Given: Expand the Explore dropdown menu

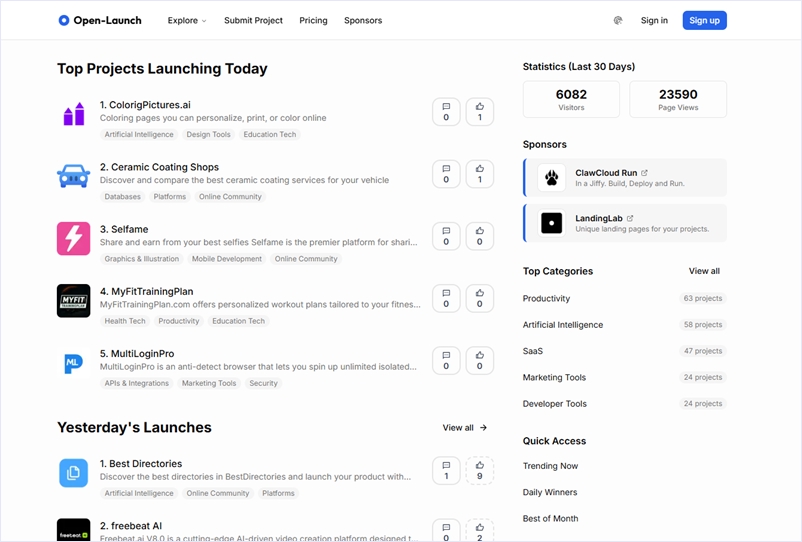Looking at the screenshot, I should coord(187,20).
